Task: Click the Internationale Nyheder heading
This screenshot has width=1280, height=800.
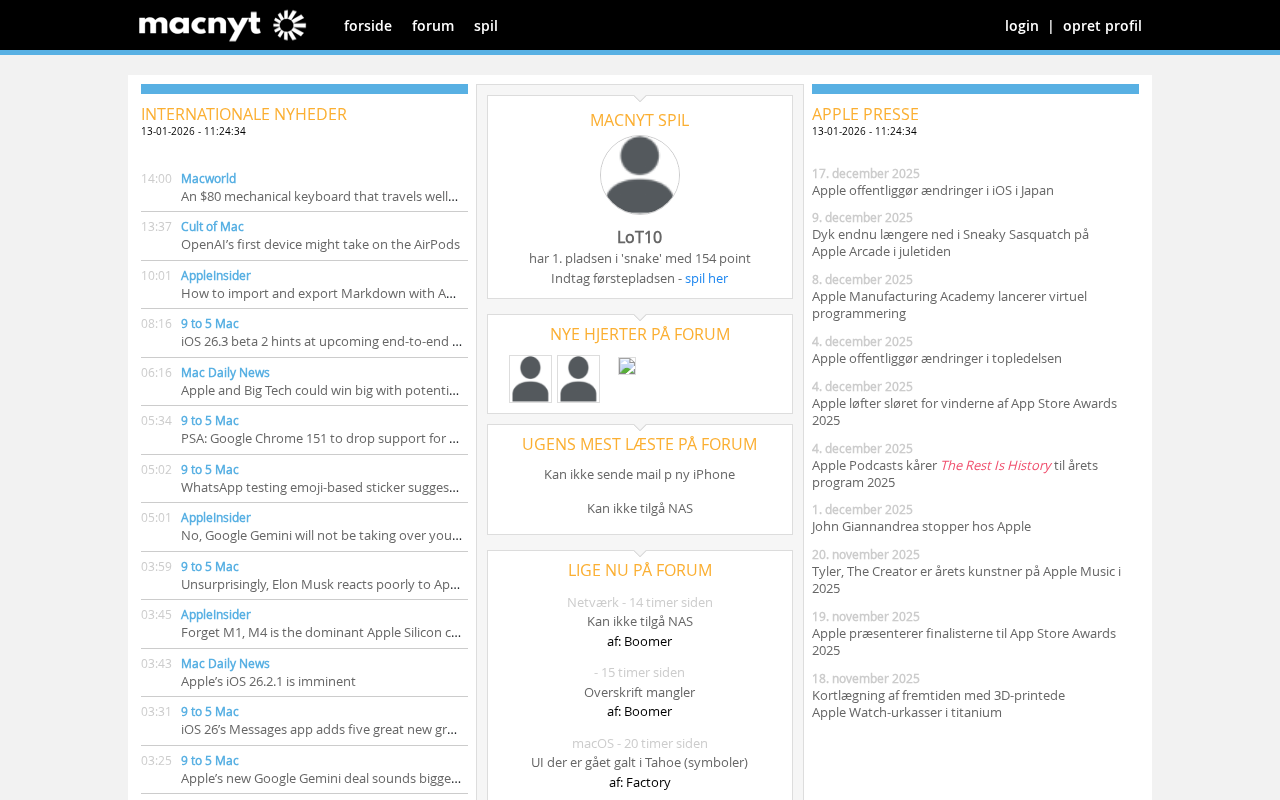Action: point(244,114)
